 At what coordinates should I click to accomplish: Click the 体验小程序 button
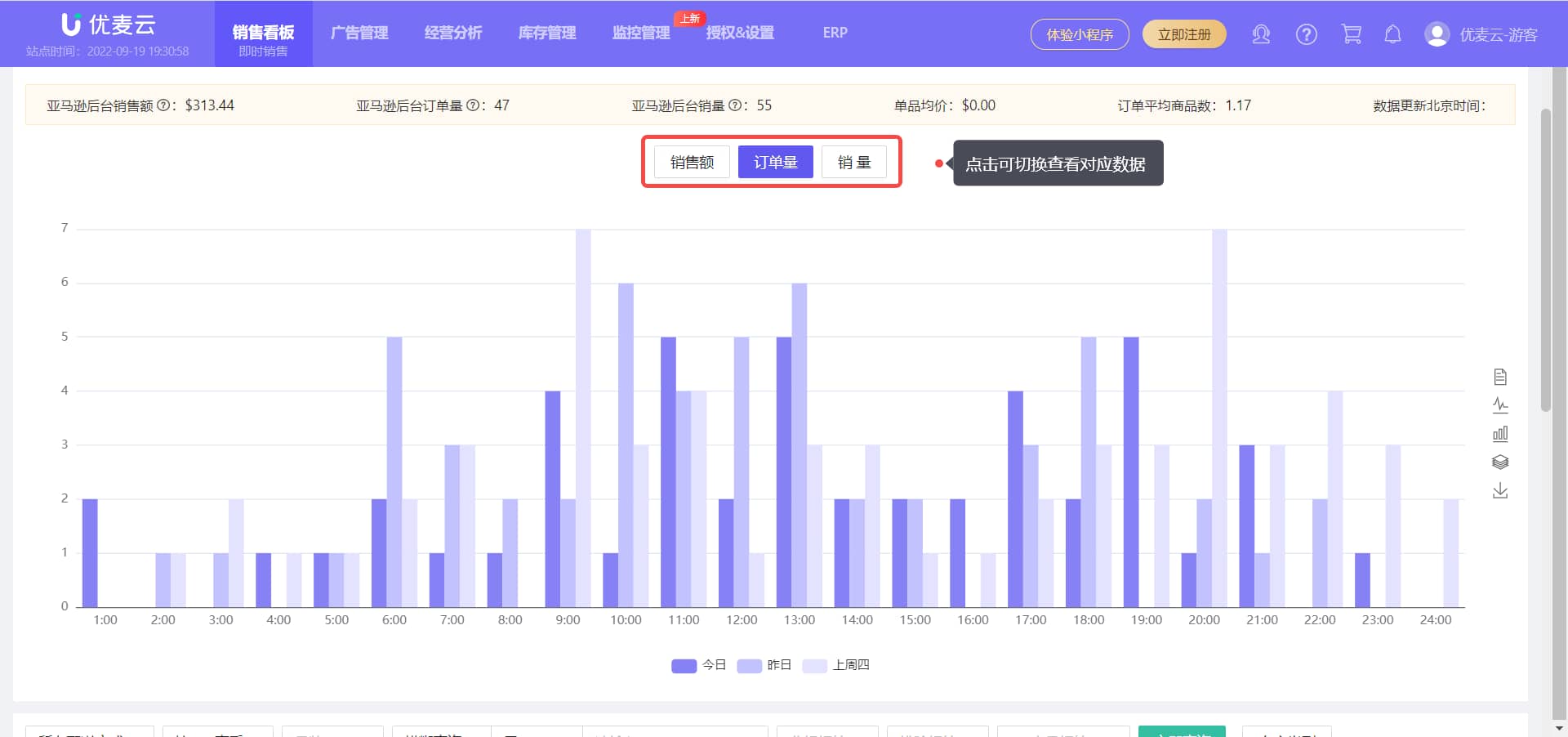(1080, 34)
